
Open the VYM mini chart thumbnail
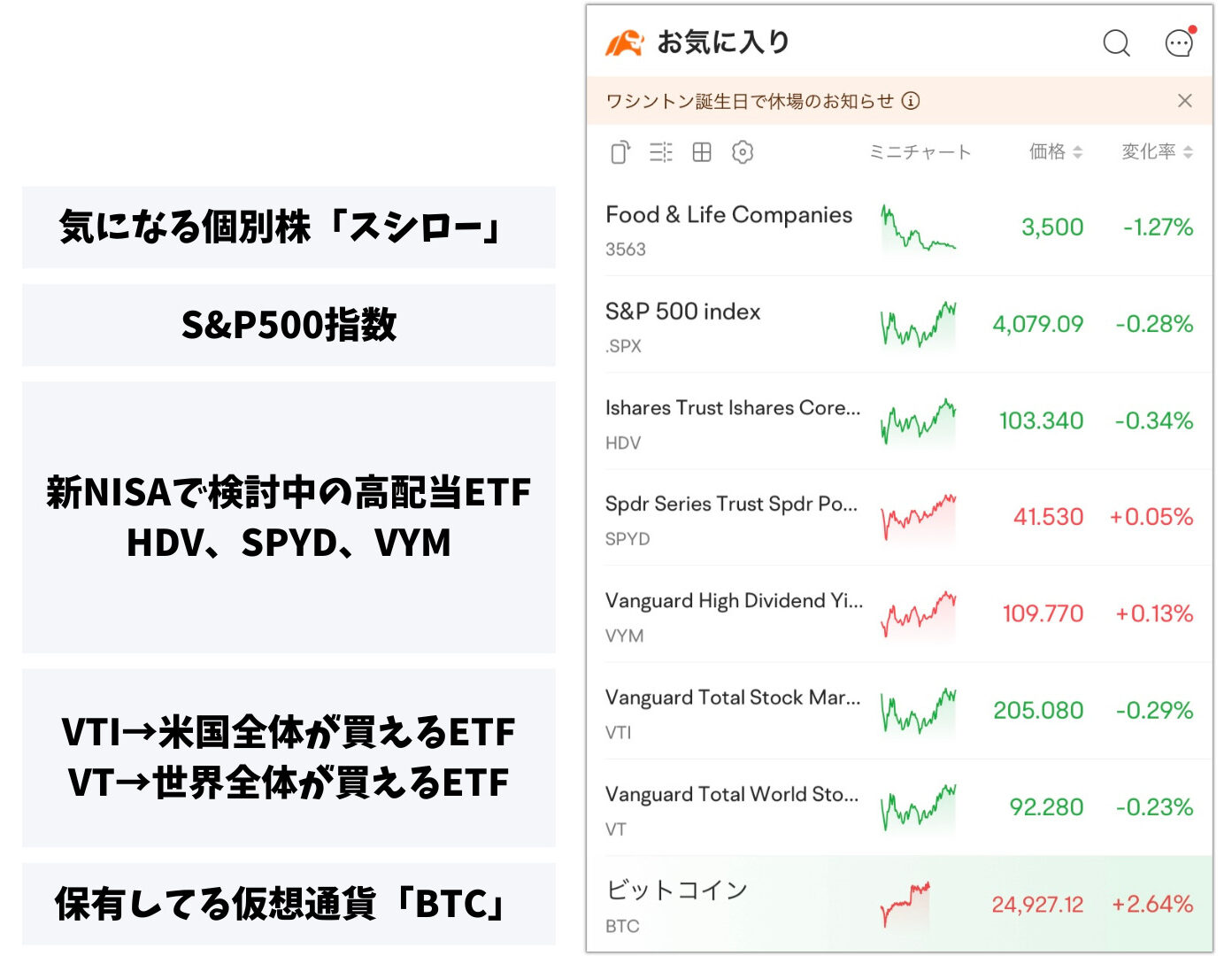[919, 613]
